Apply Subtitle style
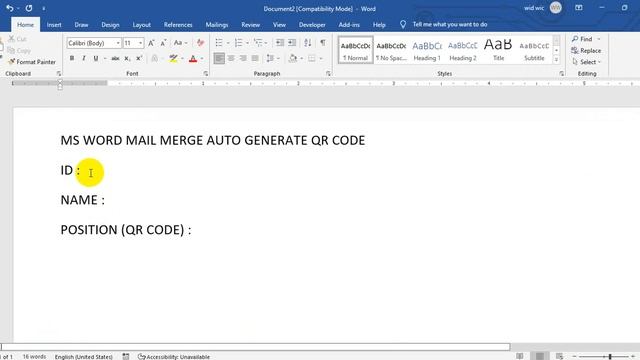The image size is (640, 360). [534, 51]
